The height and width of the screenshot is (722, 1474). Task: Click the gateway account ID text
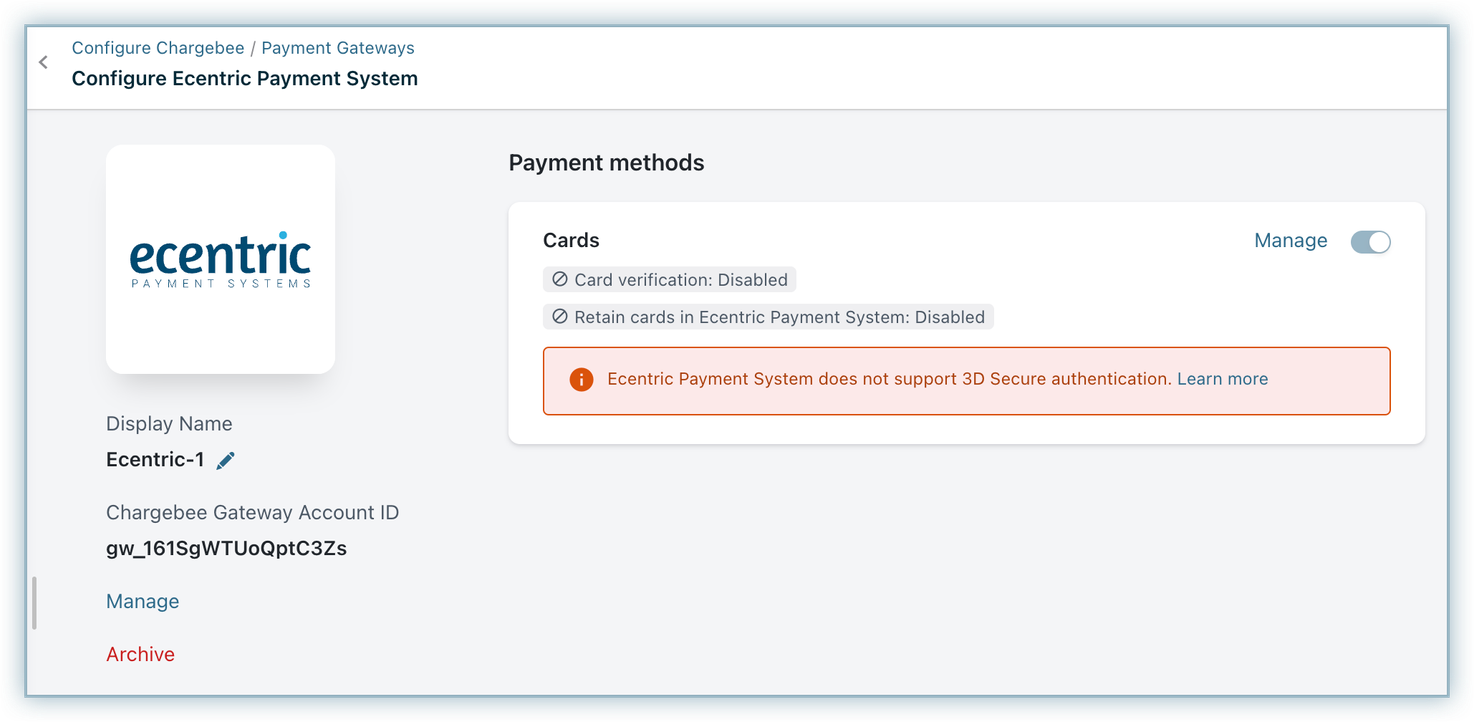pos(226,548)
